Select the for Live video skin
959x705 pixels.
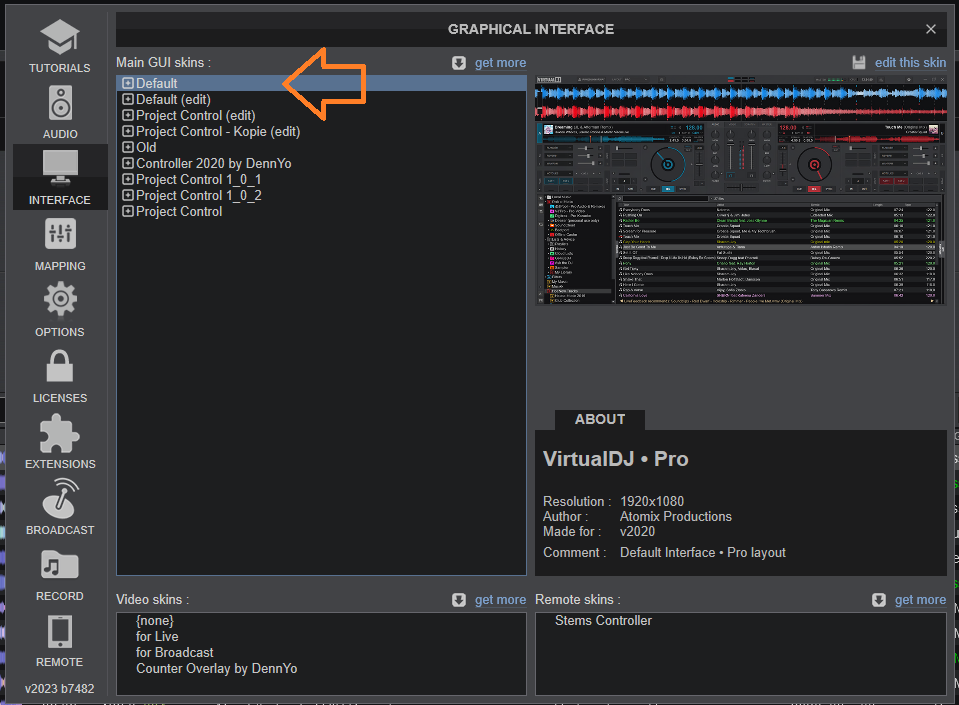[157, 637]
